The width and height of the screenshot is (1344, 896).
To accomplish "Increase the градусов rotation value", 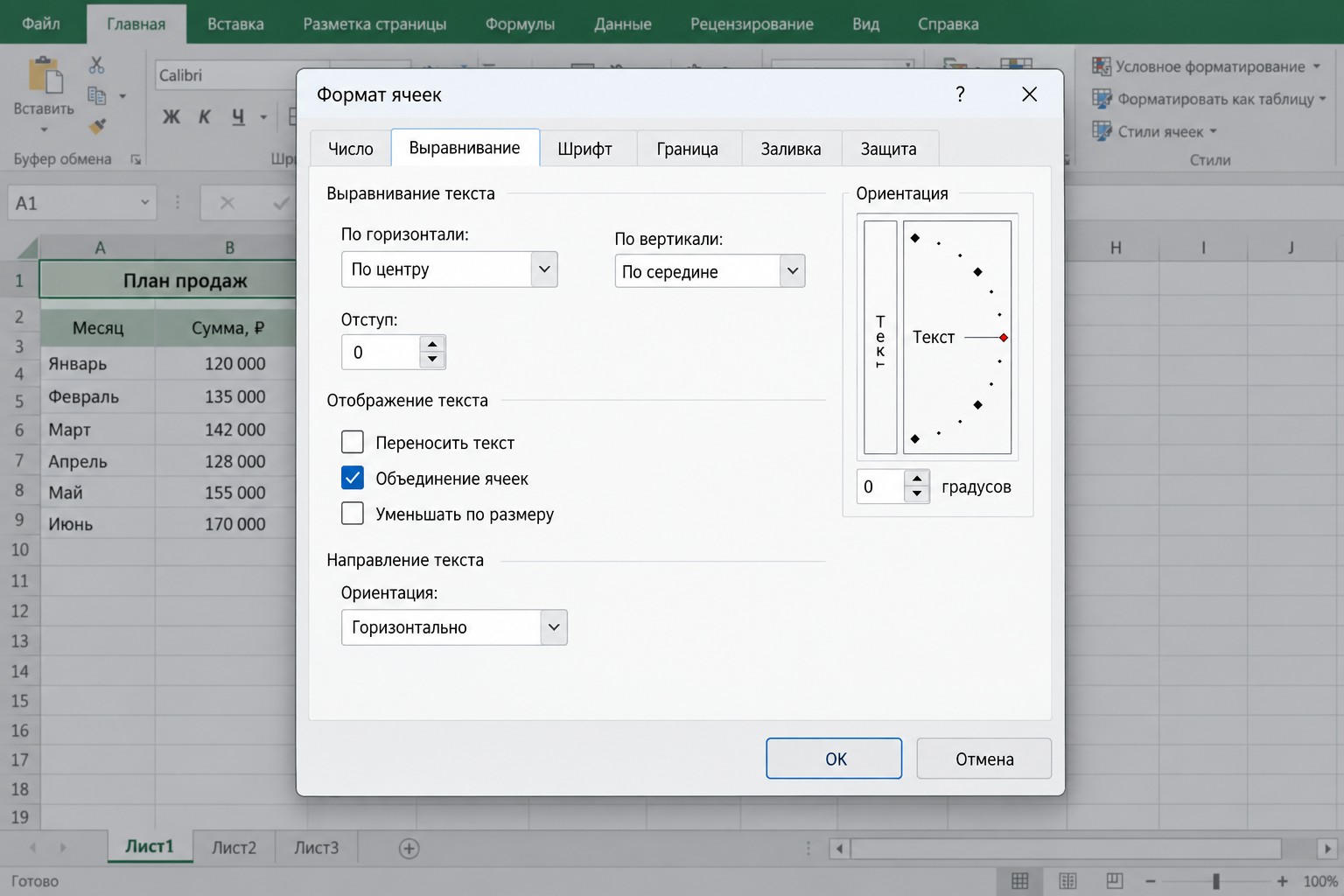I will coord(916,479).
